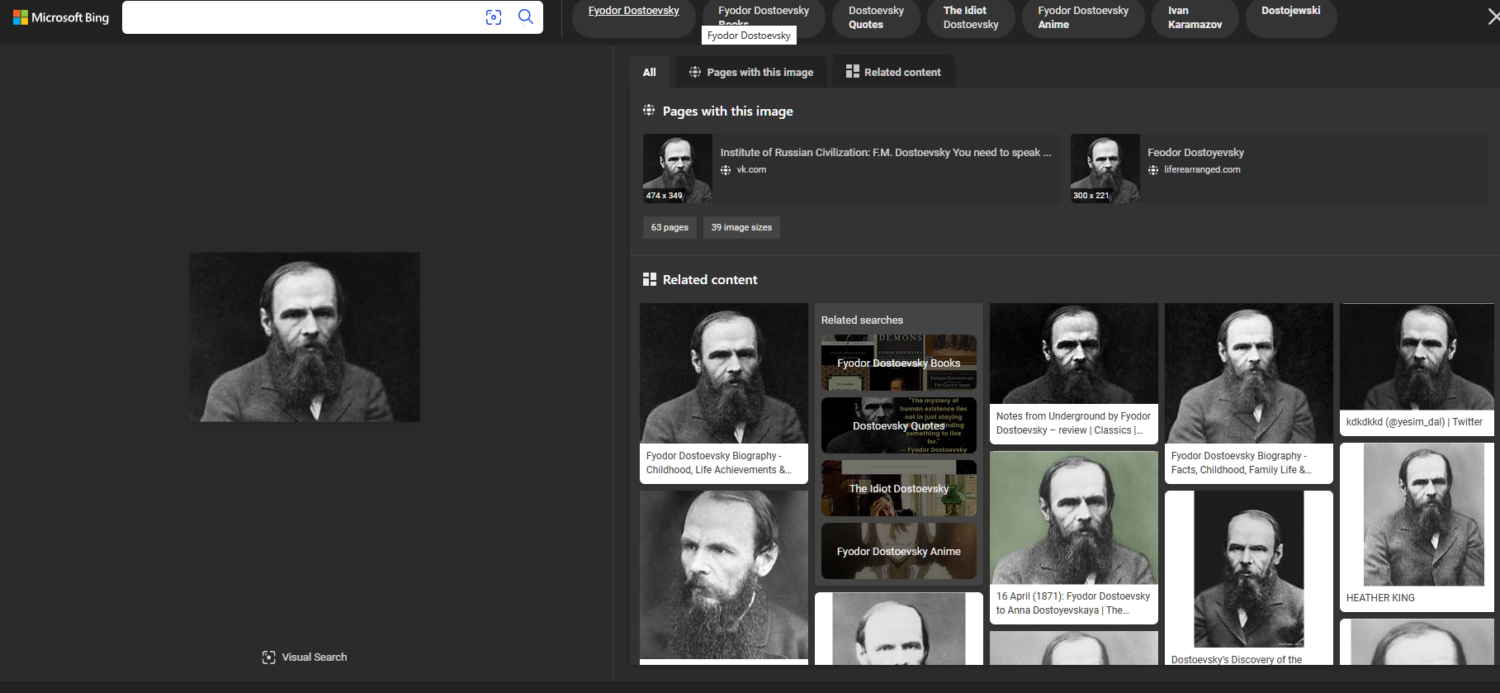
Task: Select The Idiot Dostoevsky chip
Action: point(970,17)
